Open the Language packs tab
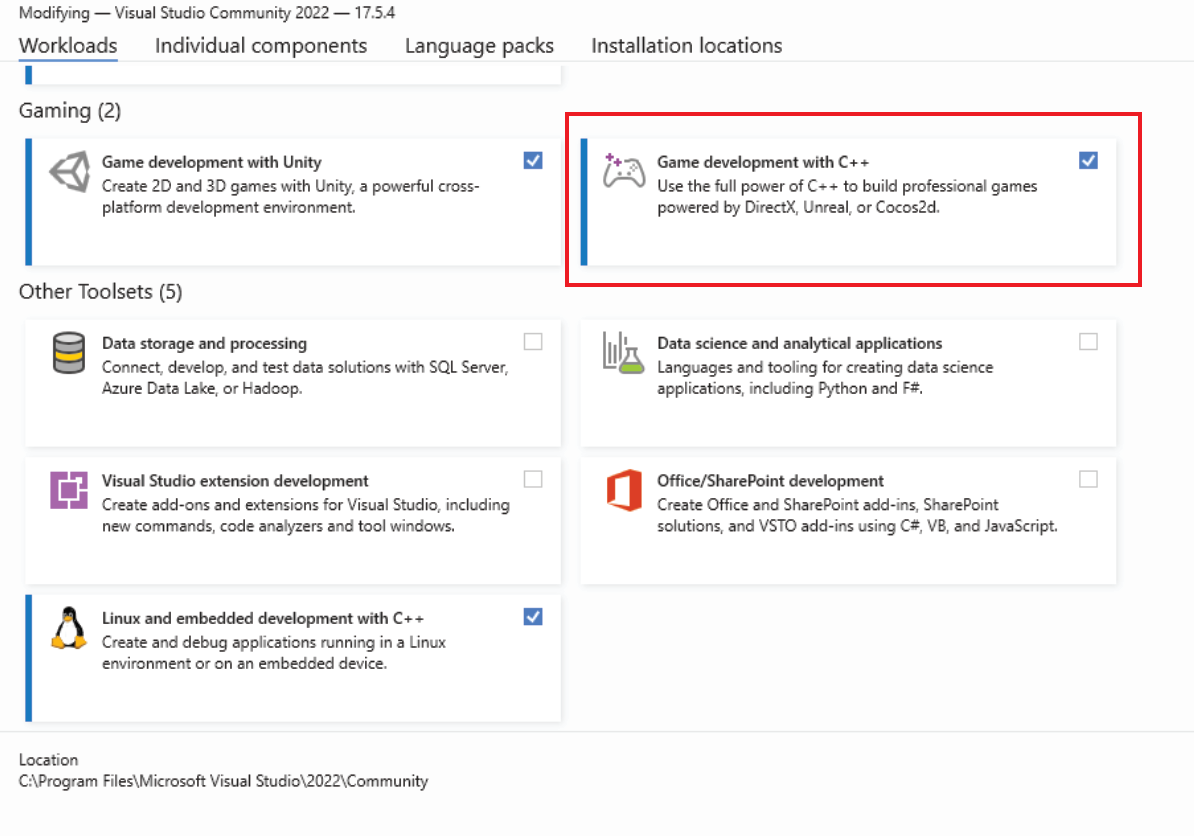The width and height of the screenshot is (1194, 836). pos(479,46)
